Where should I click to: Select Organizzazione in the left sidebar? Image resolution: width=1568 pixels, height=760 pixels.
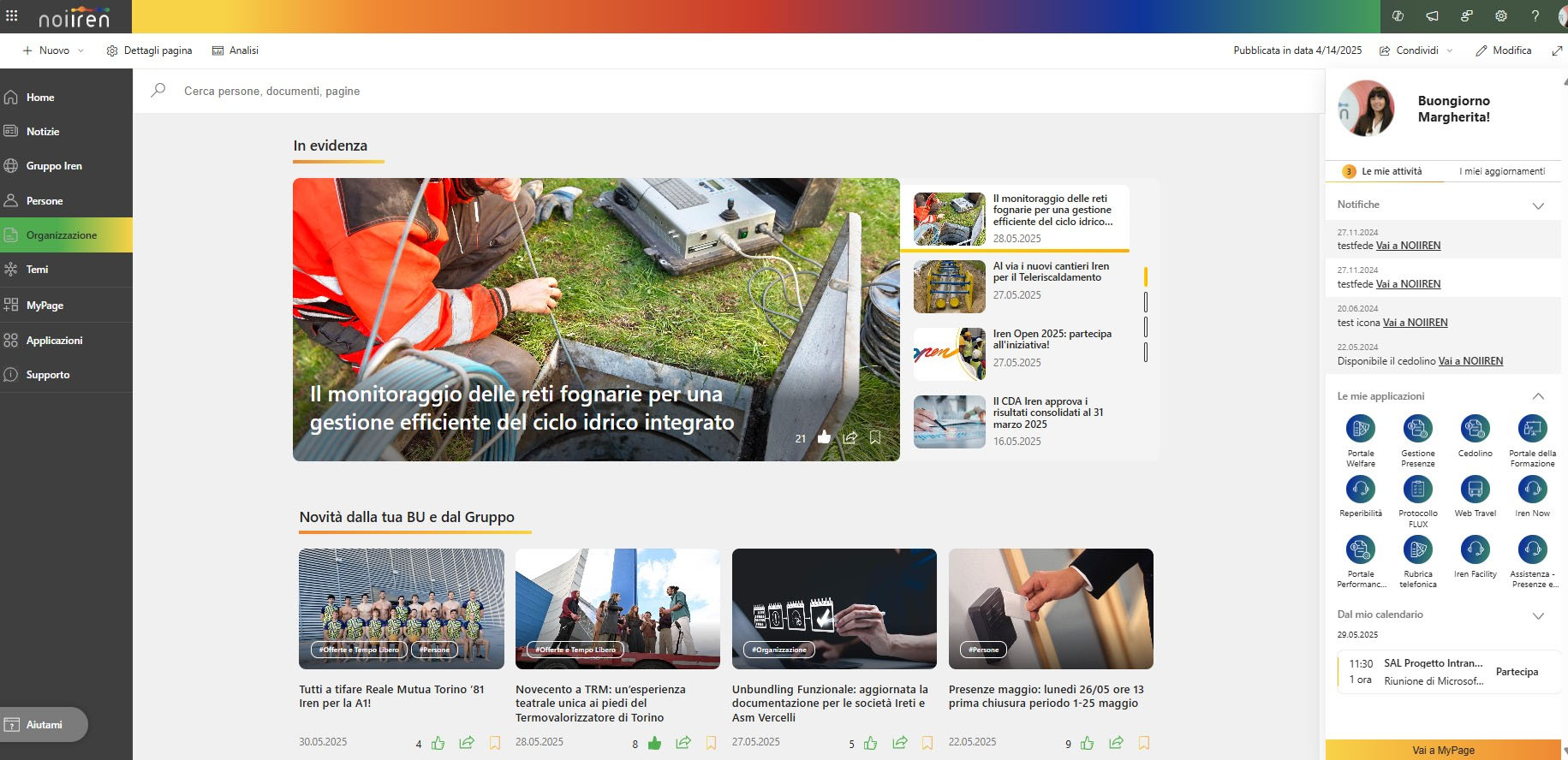(62, 235)
